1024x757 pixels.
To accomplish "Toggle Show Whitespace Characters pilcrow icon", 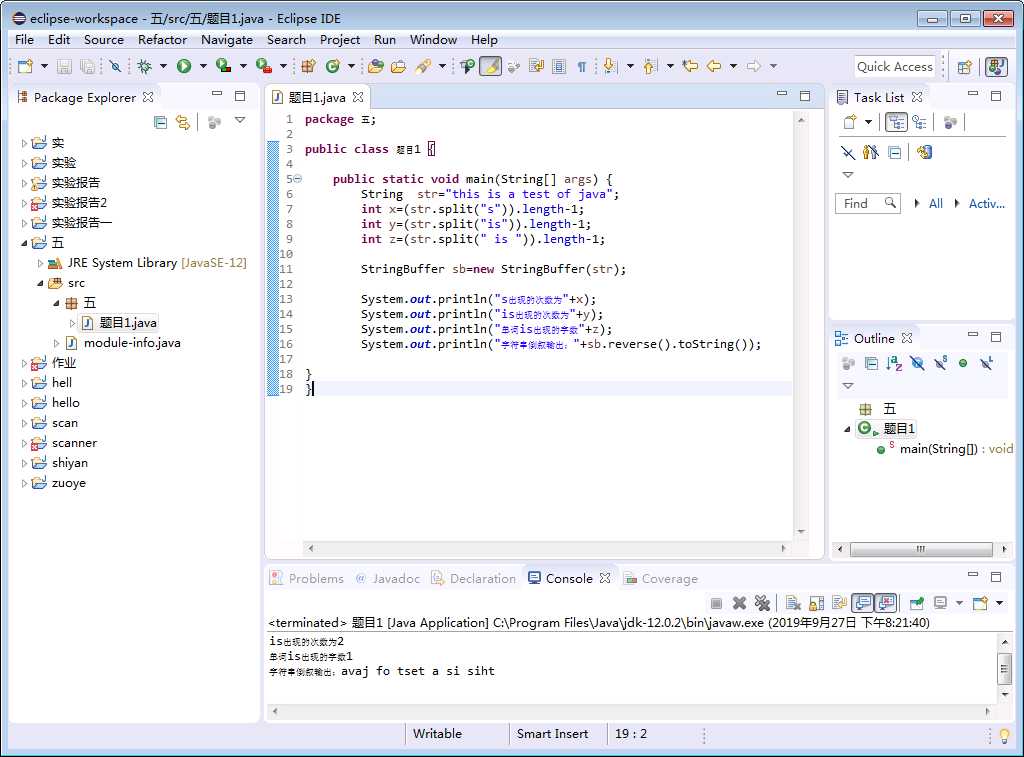I will pyautogui.click(x=581, y=66).
